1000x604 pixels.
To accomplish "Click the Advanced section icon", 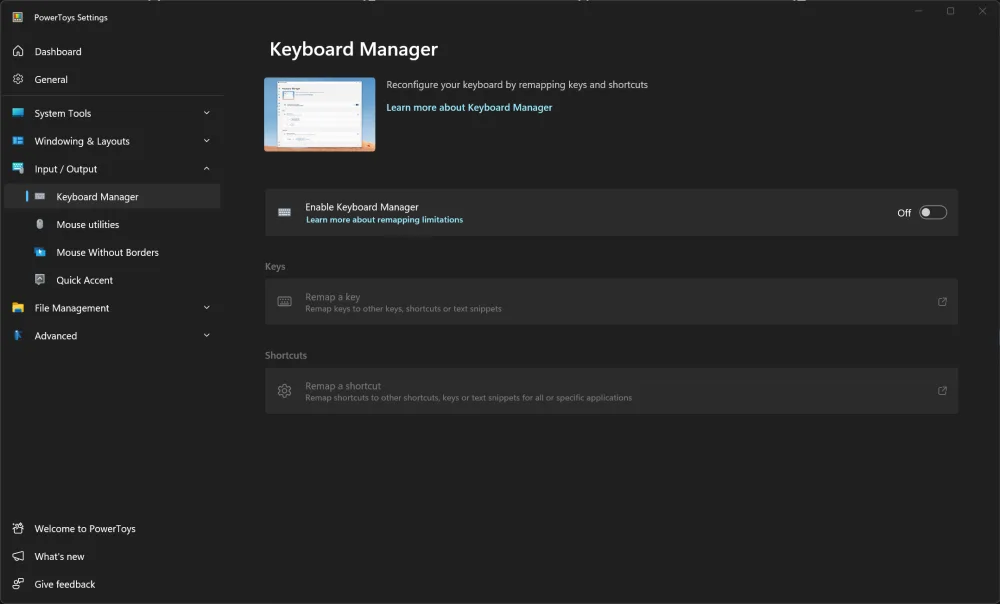I will (x=18, y=335).
